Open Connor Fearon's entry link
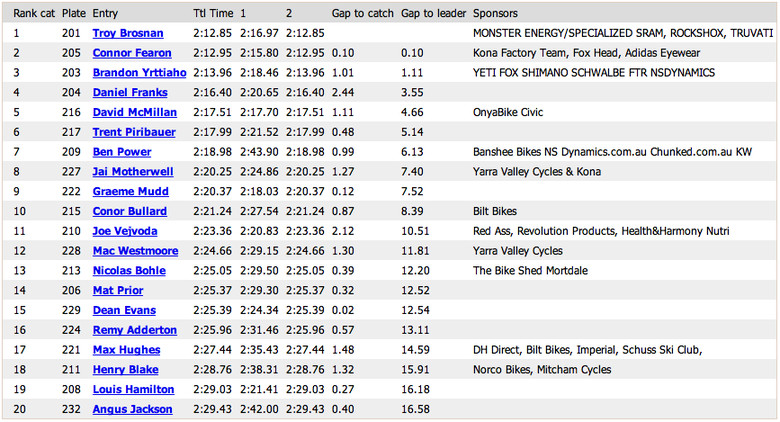The width and height of the screenshot is (780, 422). [x=132, y=53]
